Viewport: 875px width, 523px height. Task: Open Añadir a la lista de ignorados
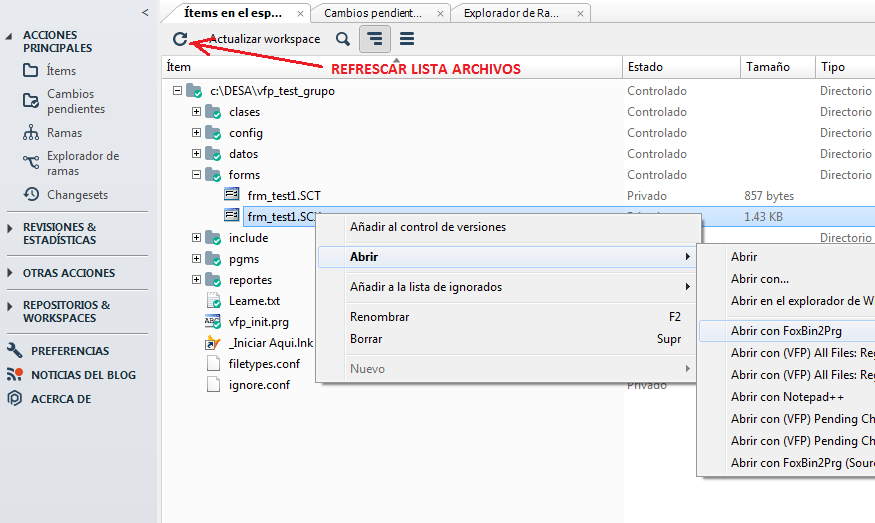[x=507, y=287]
